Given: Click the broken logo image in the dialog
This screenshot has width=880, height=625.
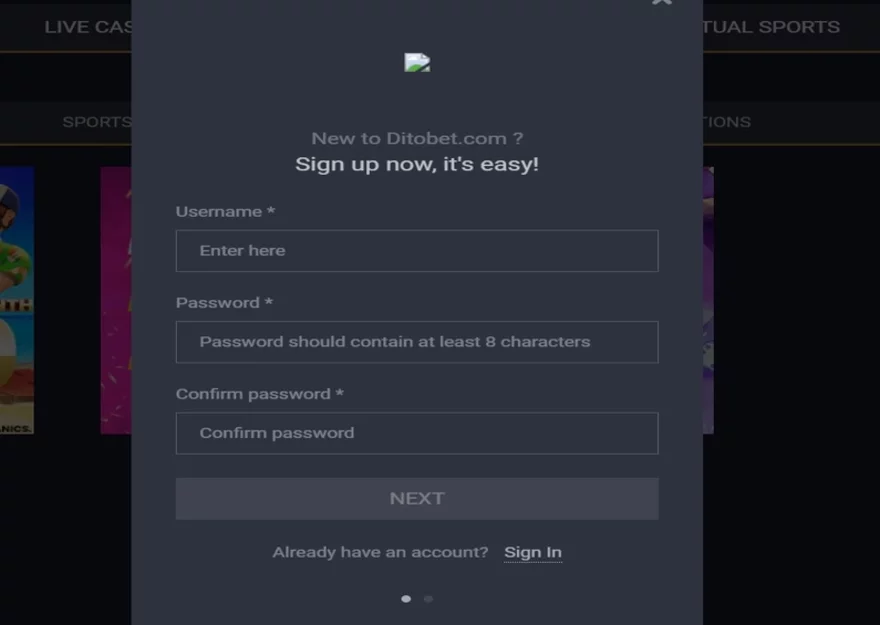Looking at the screenshot, I should coord(417,62).
